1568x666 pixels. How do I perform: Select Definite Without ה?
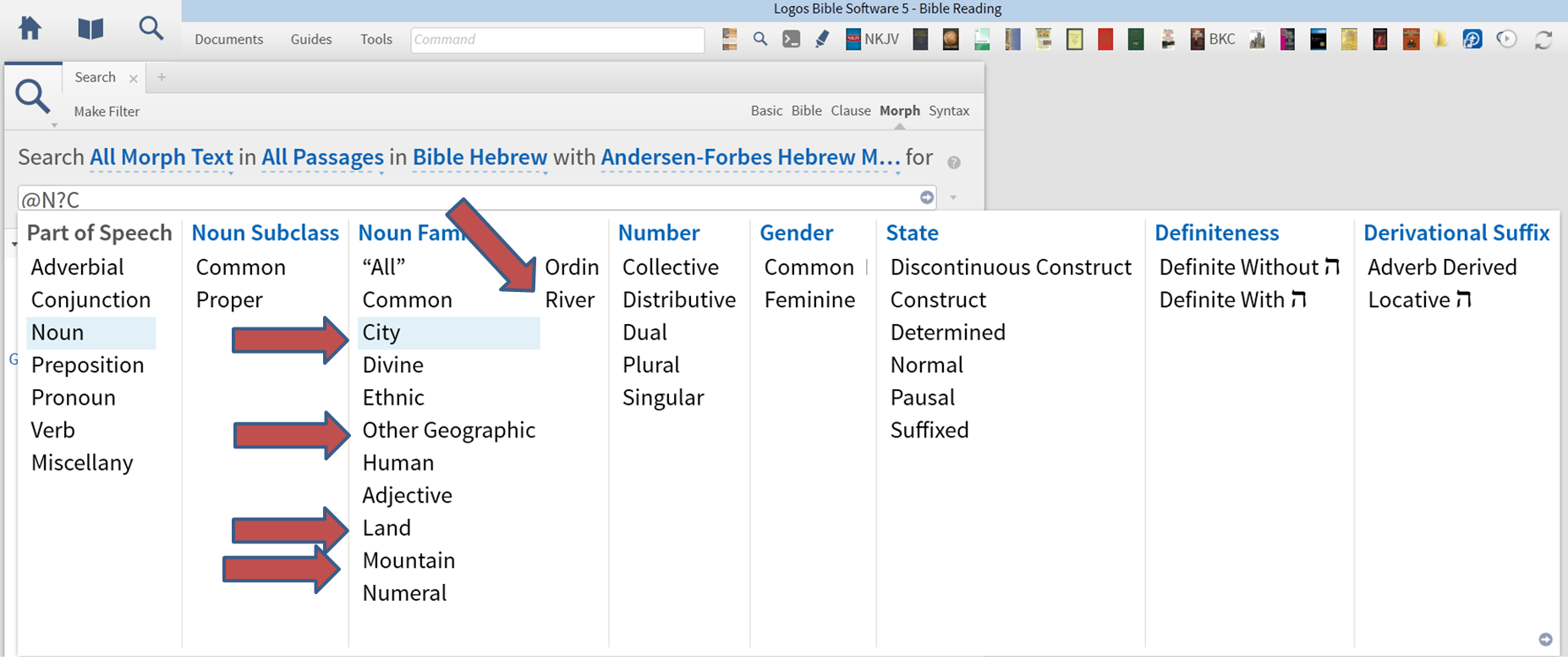coord(1249,267)
